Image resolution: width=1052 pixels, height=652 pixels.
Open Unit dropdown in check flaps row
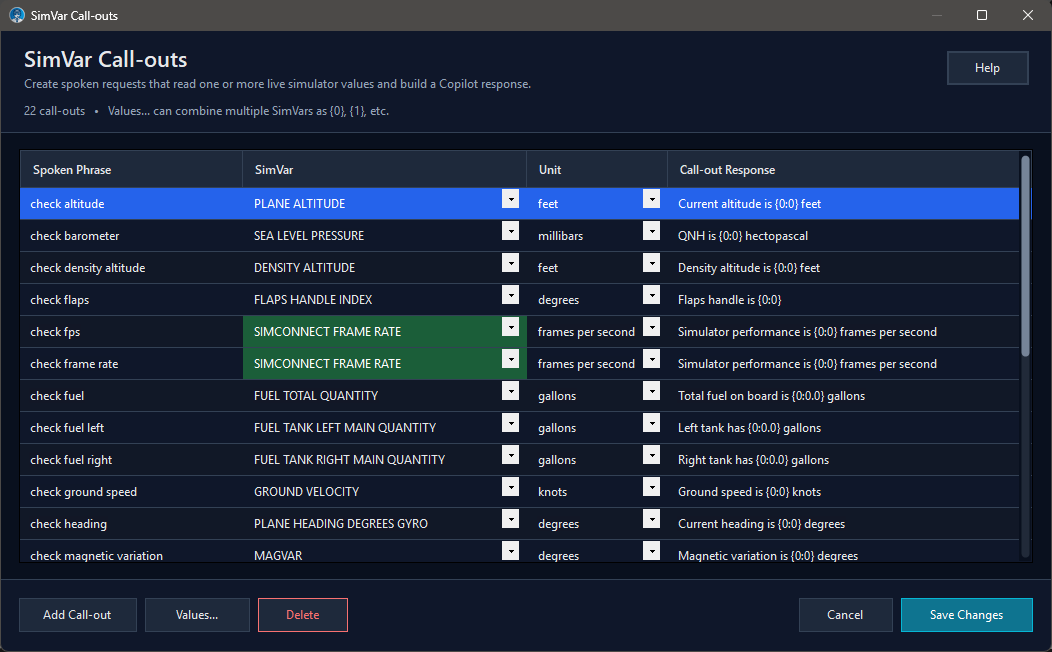(x=651, y=295)
